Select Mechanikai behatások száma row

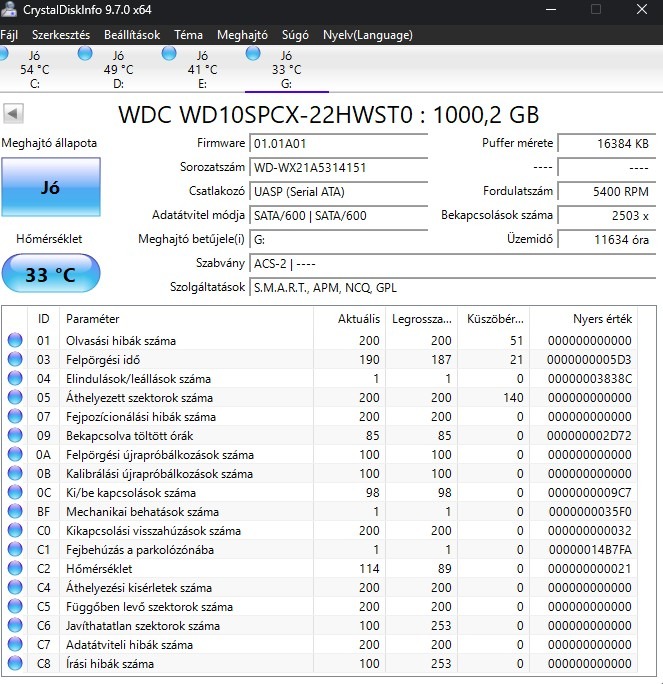tap(321, 511)
